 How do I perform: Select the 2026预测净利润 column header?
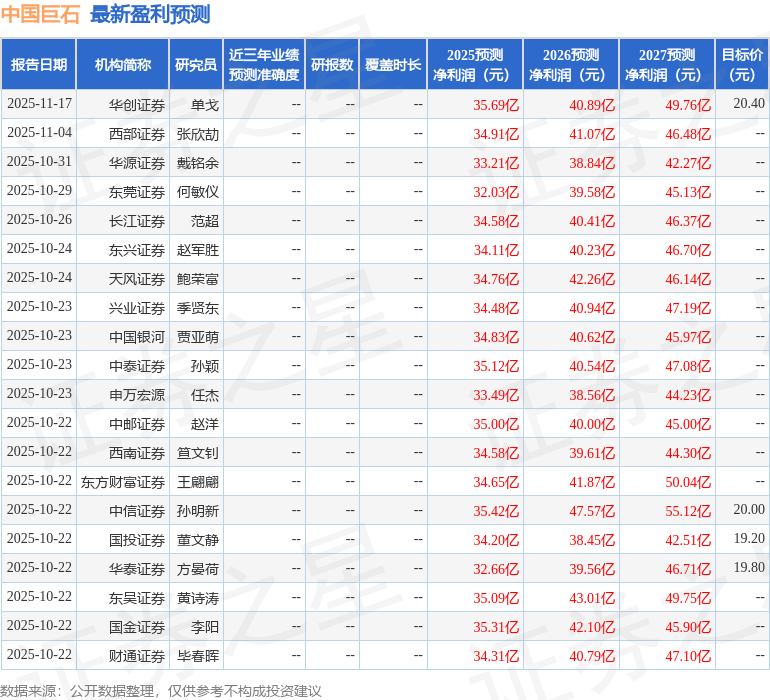pos(571,65)
